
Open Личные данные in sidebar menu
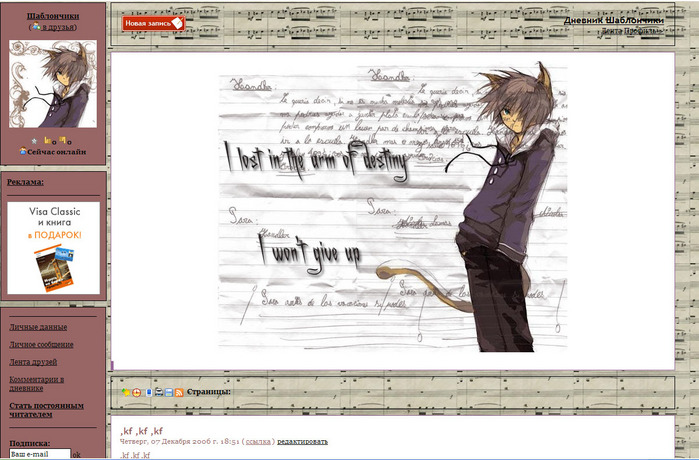pyautogui.click(x=38, y=327)
